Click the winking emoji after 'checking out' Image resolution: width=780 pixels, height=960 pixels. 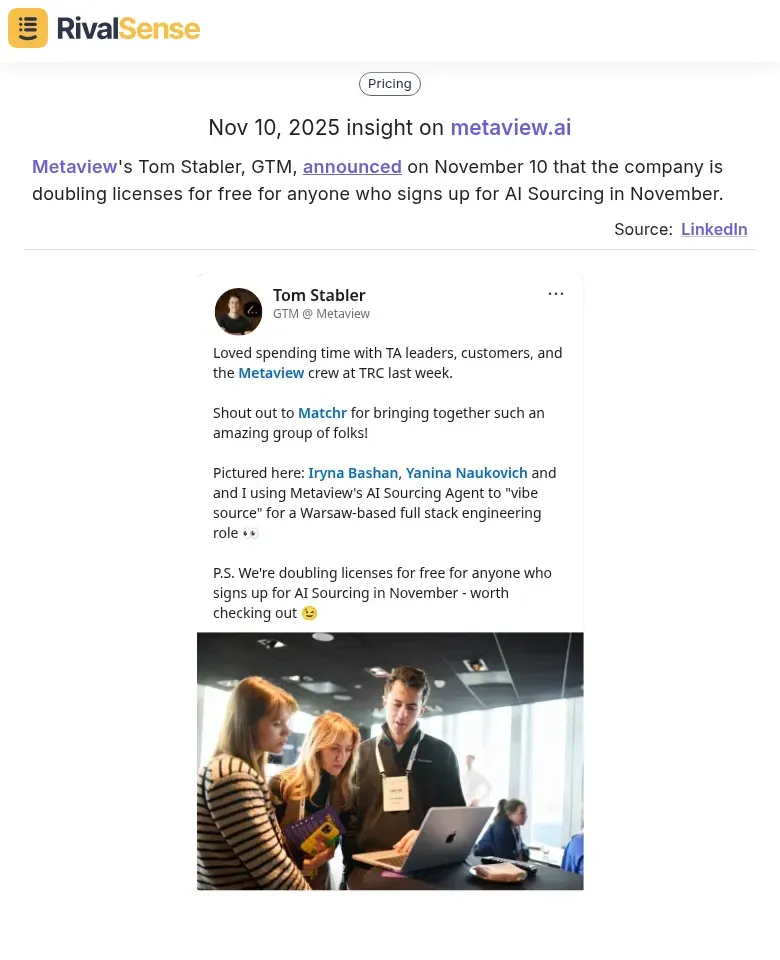click(x=309, y=613)
